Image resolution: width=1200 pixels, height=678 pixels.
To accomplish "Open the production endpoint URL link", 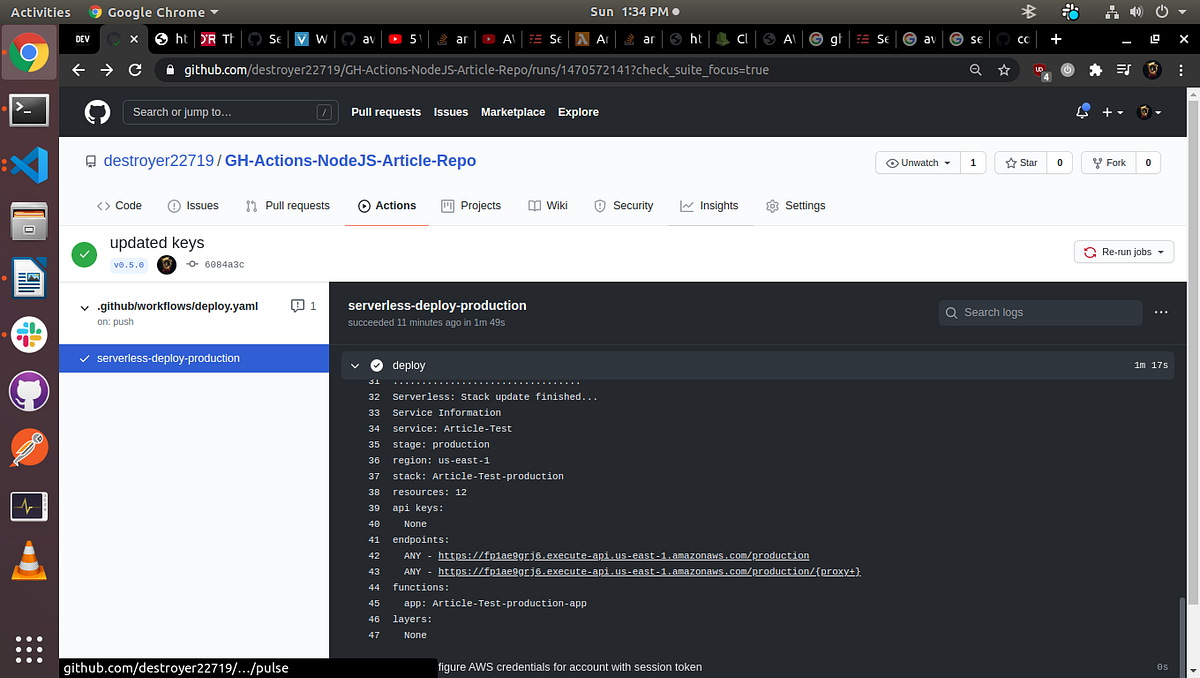I will pos(623,555).
